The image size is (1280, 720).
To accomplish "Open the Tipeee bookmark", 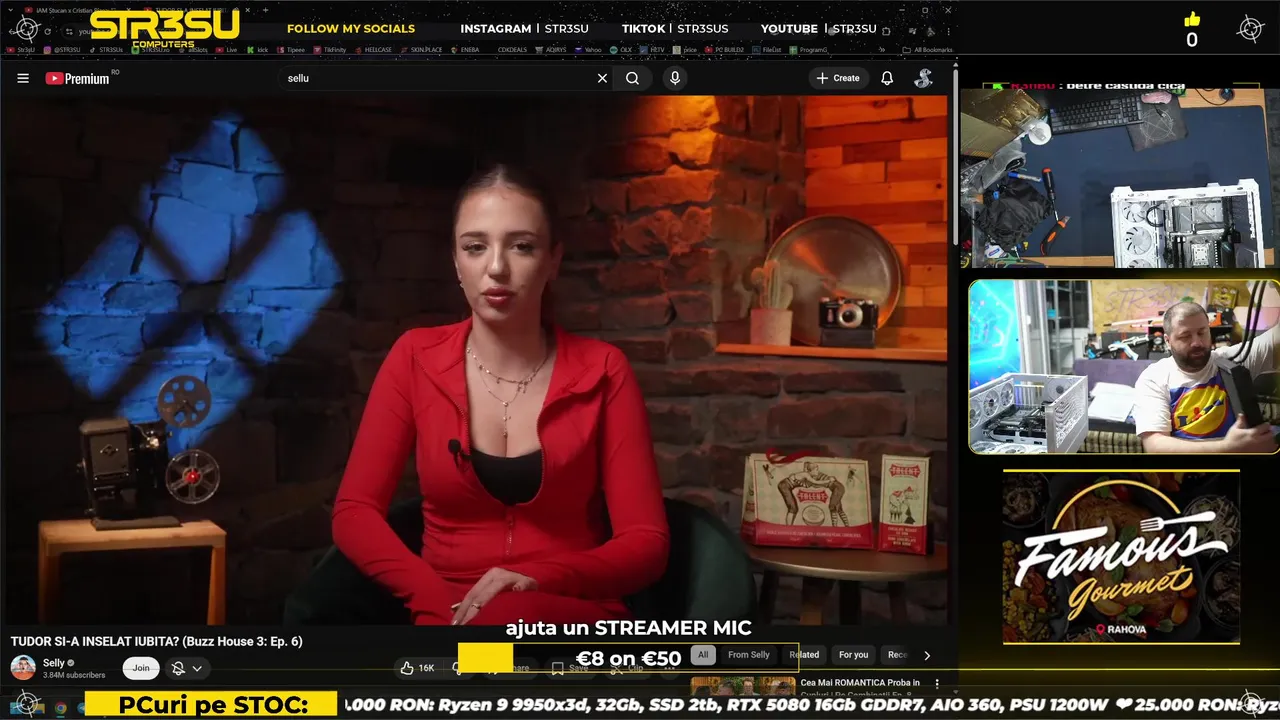I will coord(291,49).
